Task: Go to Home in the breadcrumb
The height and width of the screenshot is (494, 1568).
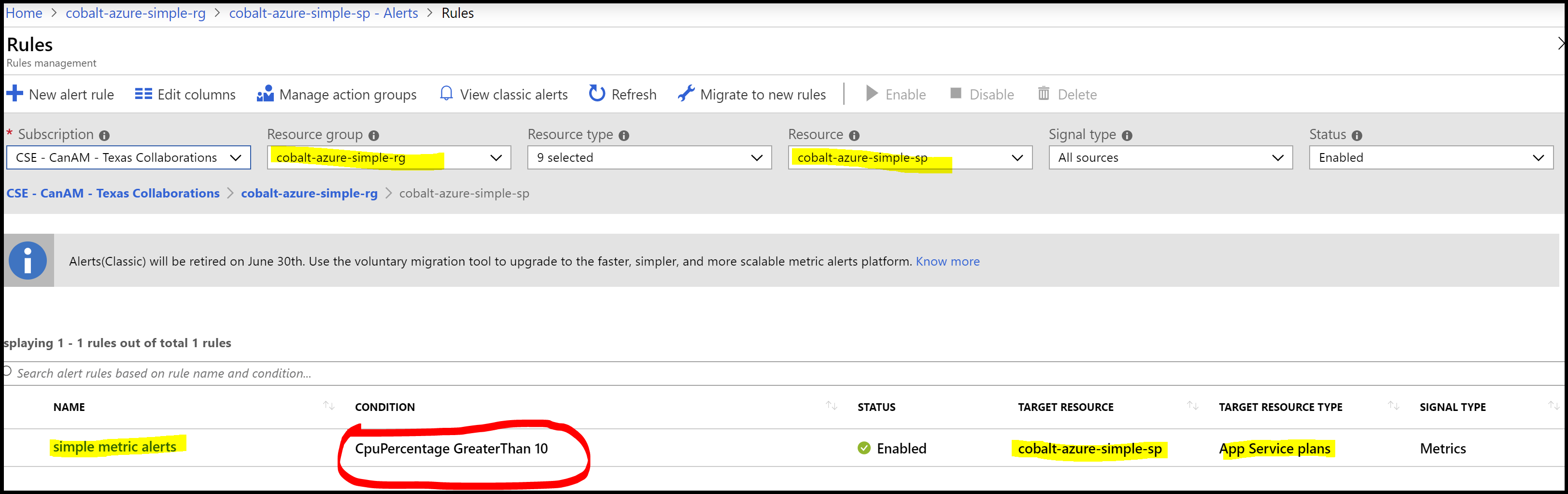Action: point(24,13)
